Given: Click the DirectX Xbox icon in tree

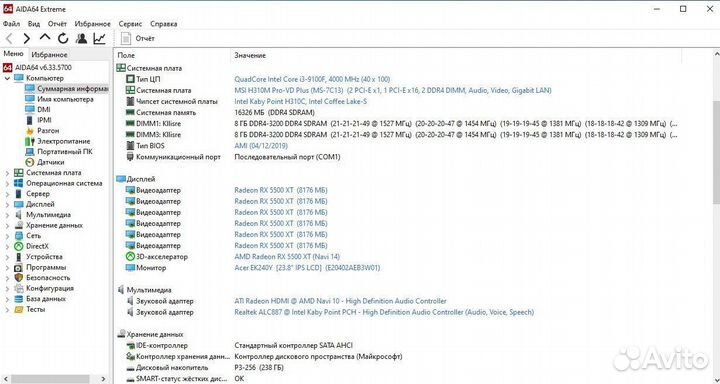Looking at the screenshot, I should [x=19, y=246].
